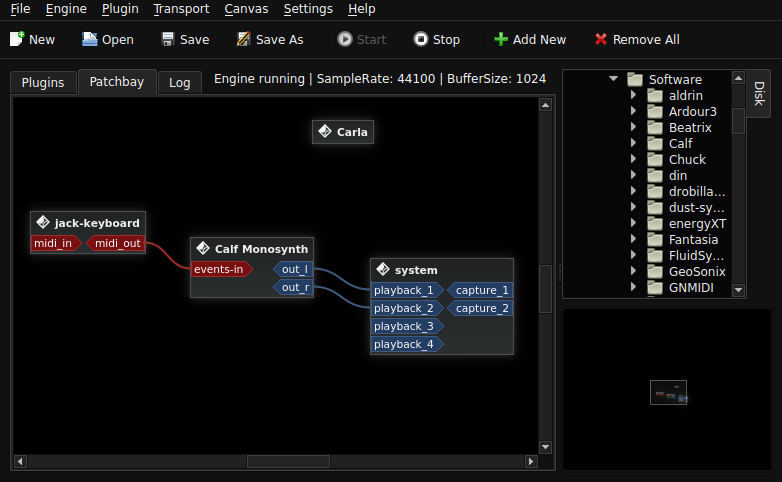This screenshot has width=782, height=482.
Task: Click the midi_out port on jack-keyboard
Action: tap(116, 243)
